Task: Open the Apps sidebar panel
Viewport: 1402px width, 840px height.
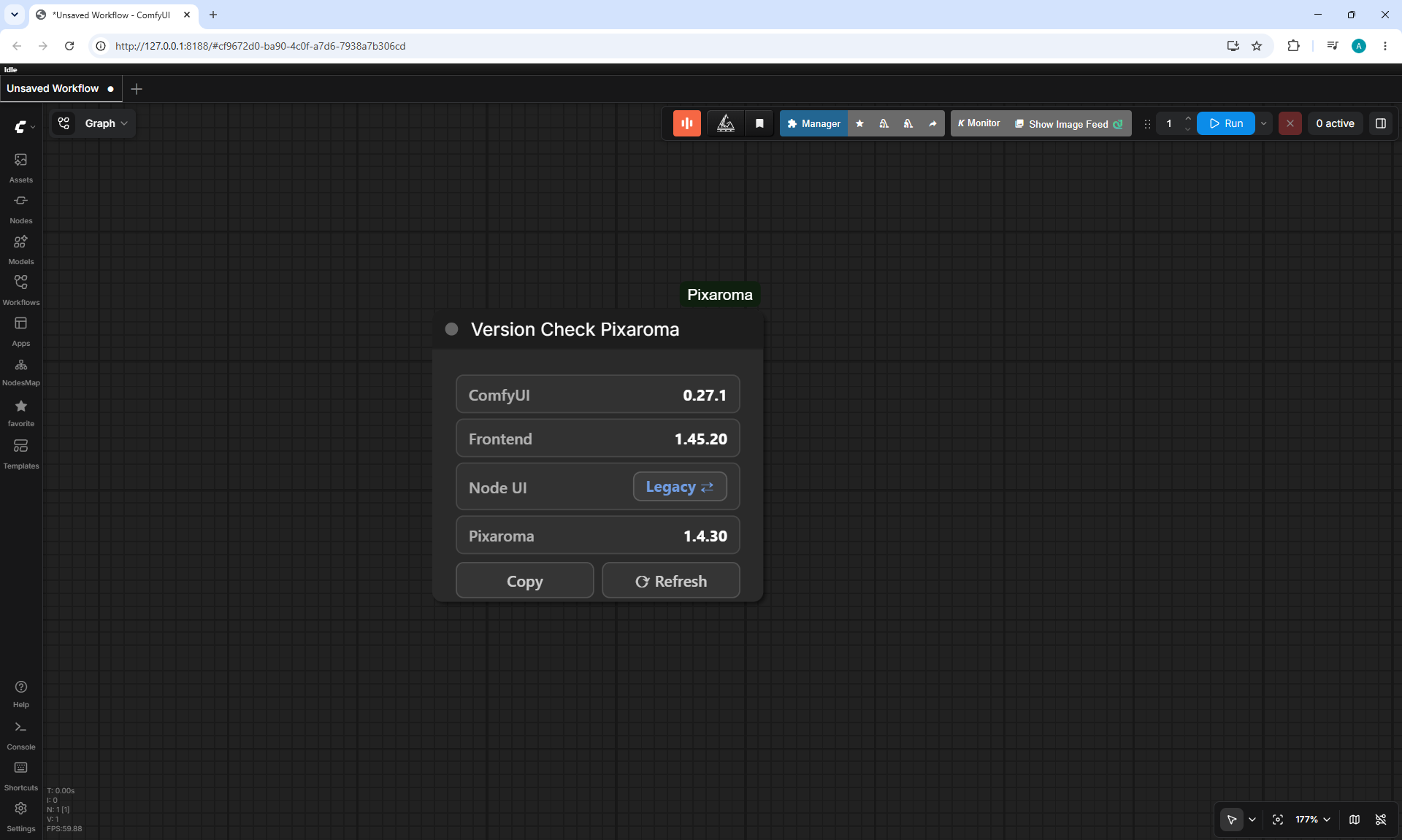Action: point(21,331)
